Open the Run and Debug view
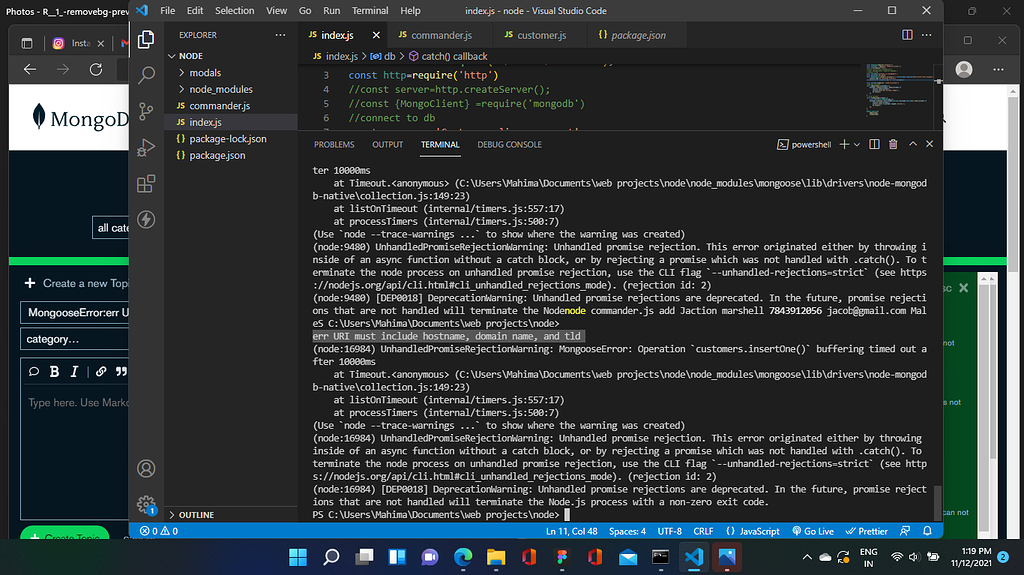This screenshot has height=575, width=1024. point(146,147)
